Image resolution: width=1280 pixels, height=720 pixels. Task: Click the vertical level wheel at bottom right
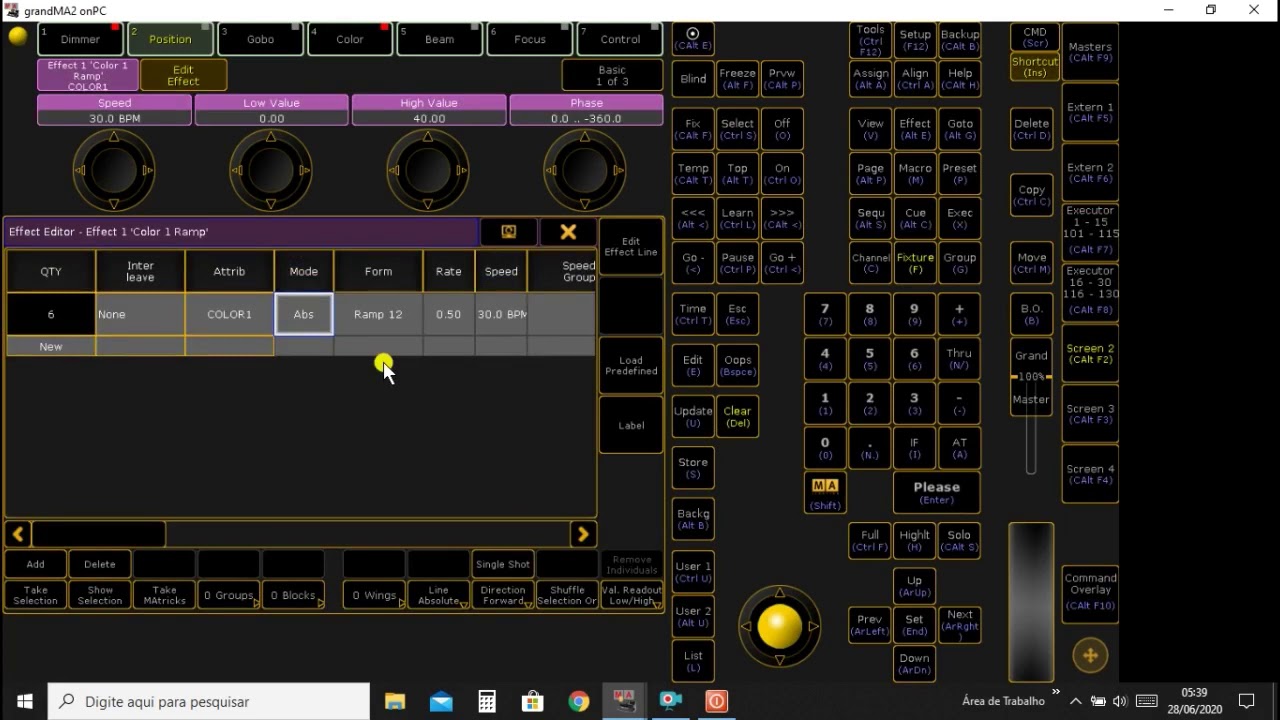pyautogui.click(x=1031, y=602)
